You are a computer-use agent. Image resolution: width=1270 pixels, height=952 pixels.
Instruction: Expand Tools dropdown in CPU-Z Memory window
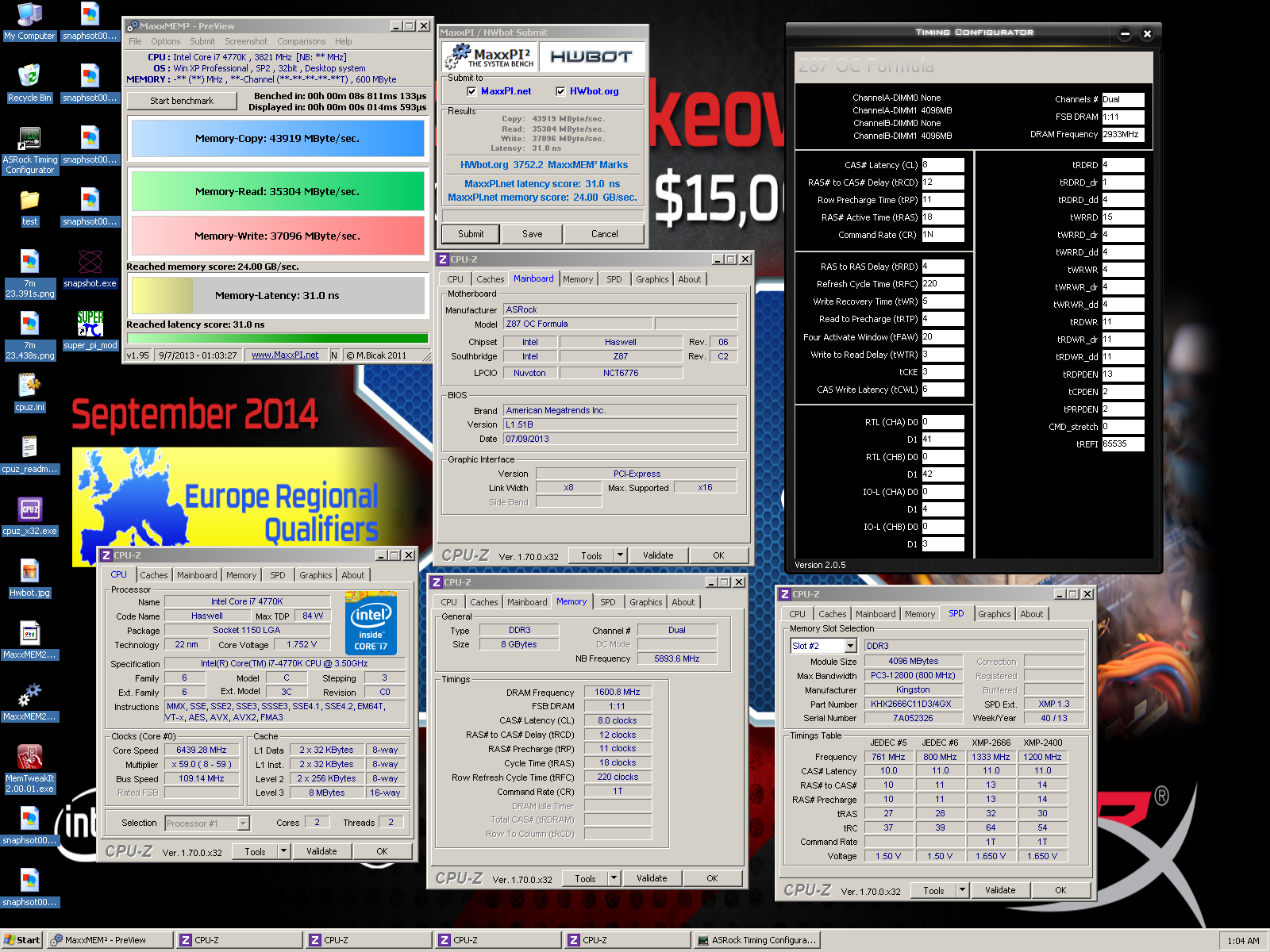[x=614, y=878]
